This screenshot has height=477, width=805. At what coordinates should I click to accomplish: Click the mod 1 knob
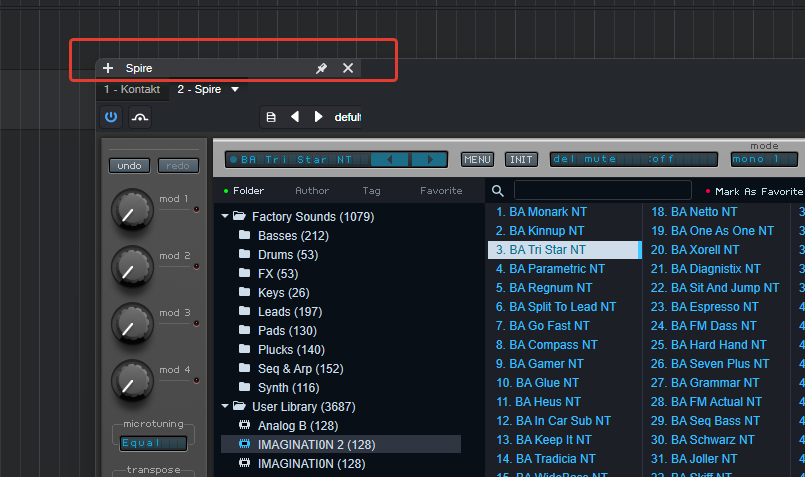132,209
